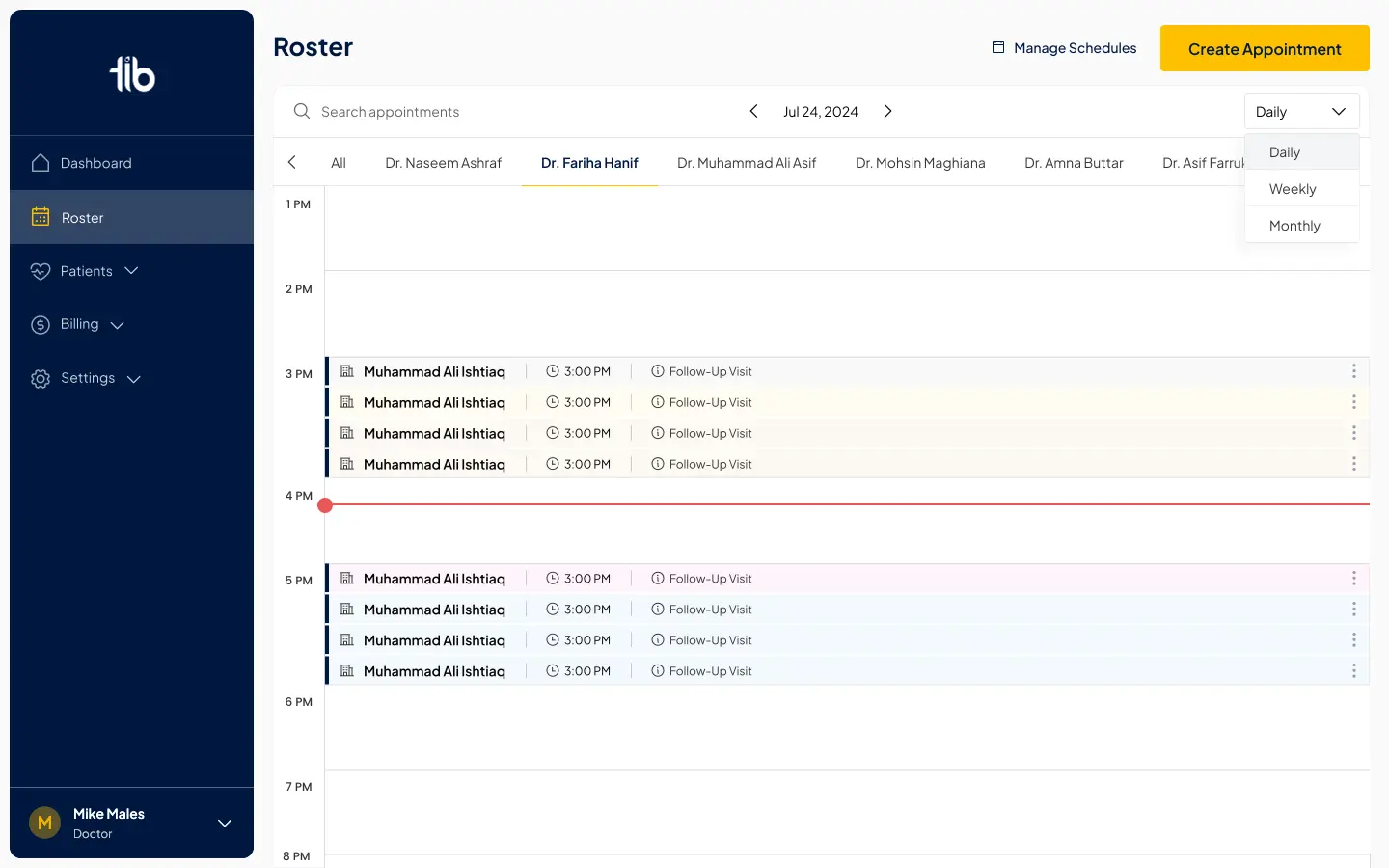
Task: Click the Jul 24, 2024 date label
Action: pyautogui.click(x=821, y=112)
